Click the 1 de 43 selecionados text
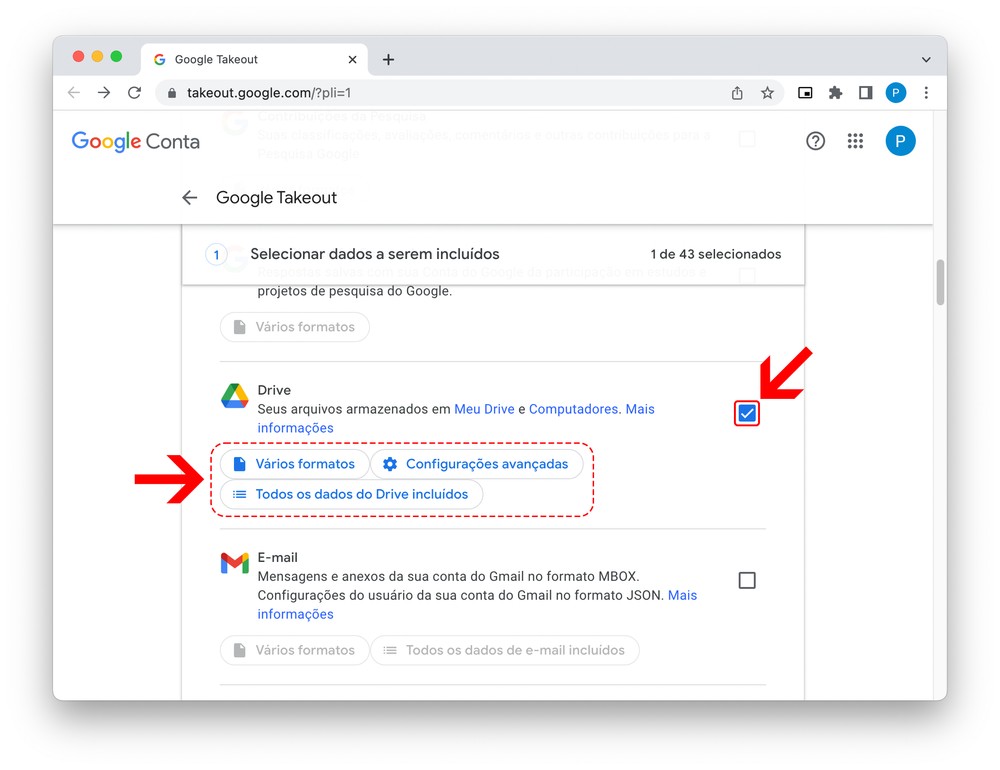 coord(716,254)
